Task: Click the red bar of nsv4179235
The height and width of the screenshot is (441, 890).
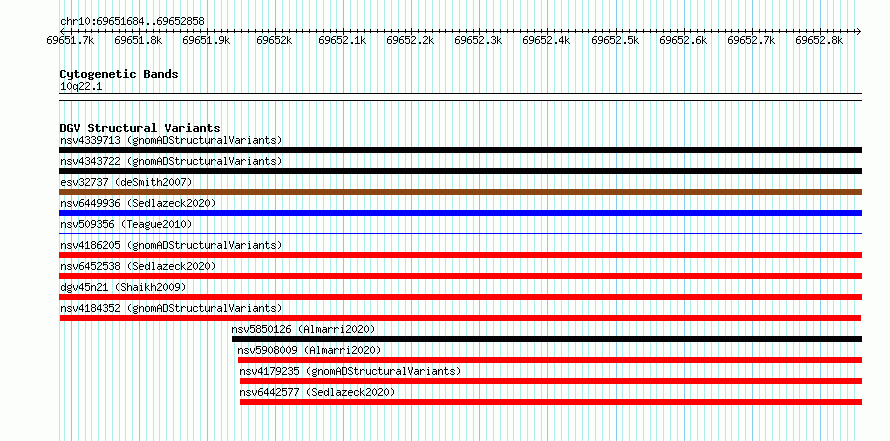Action: [x=551, y=381]
